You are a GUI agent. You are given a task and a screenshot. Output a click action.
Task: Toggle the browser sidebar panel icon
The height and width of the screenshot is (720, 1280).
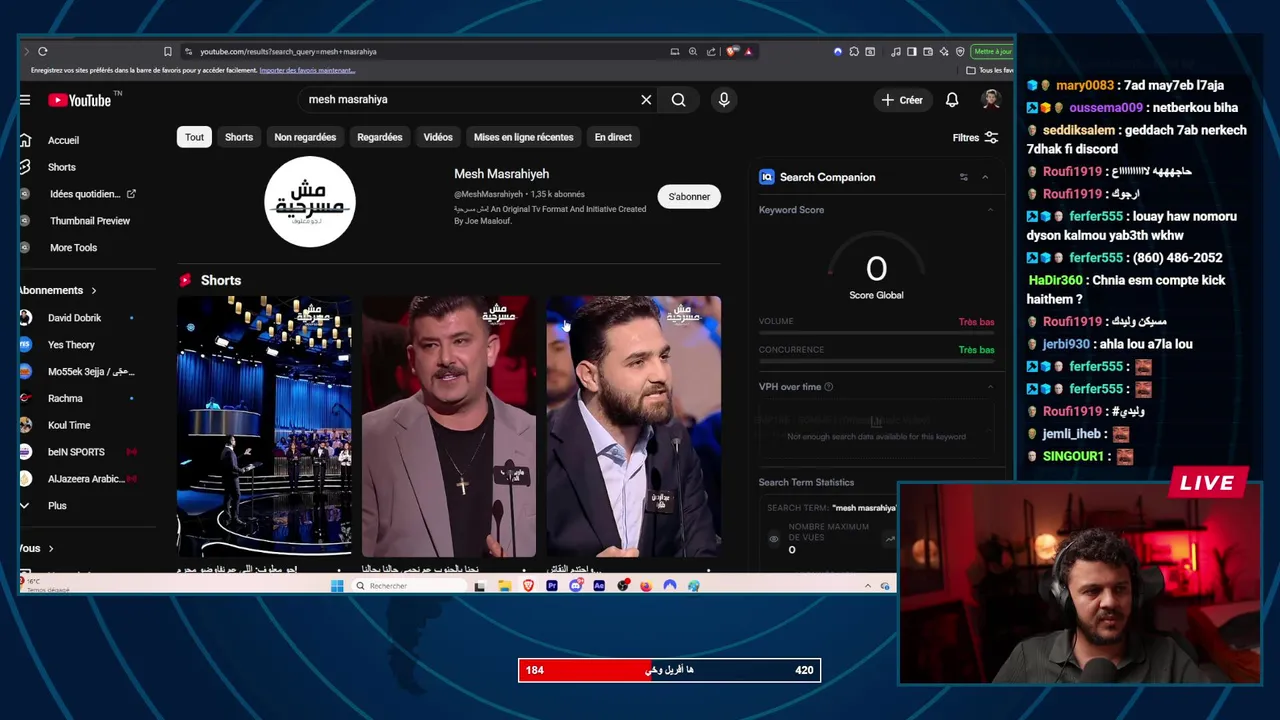912,51
